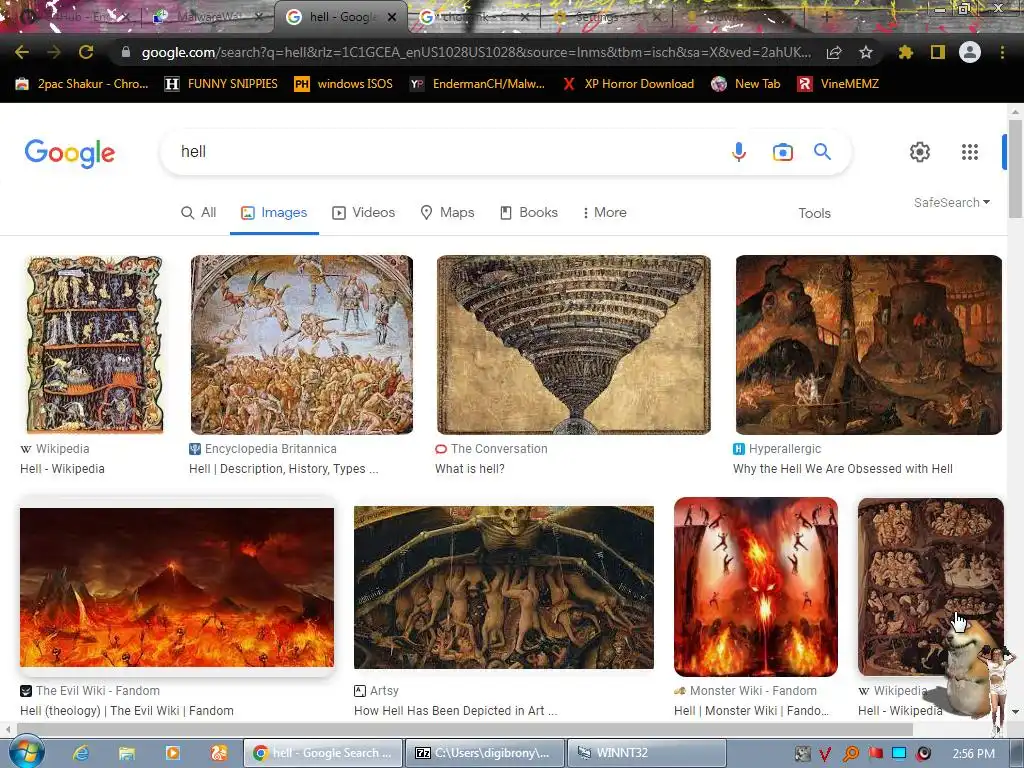Click the Google logo
Image resolution: width=1024 pixels, height=768 pixels.
tap(70, 153)
